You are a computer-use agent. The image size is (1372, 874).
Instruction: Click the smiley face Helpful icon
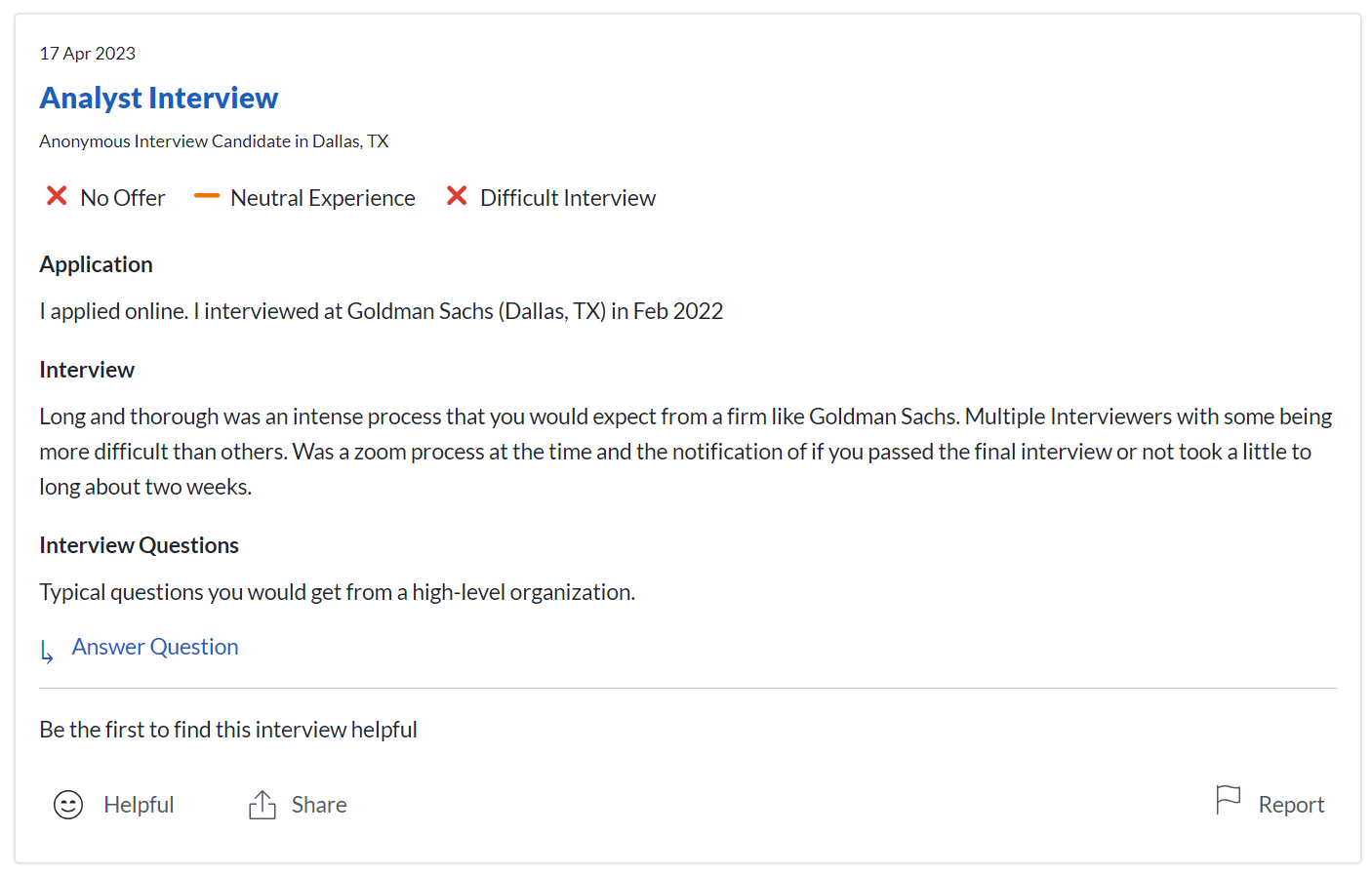(x=68, y=805)
